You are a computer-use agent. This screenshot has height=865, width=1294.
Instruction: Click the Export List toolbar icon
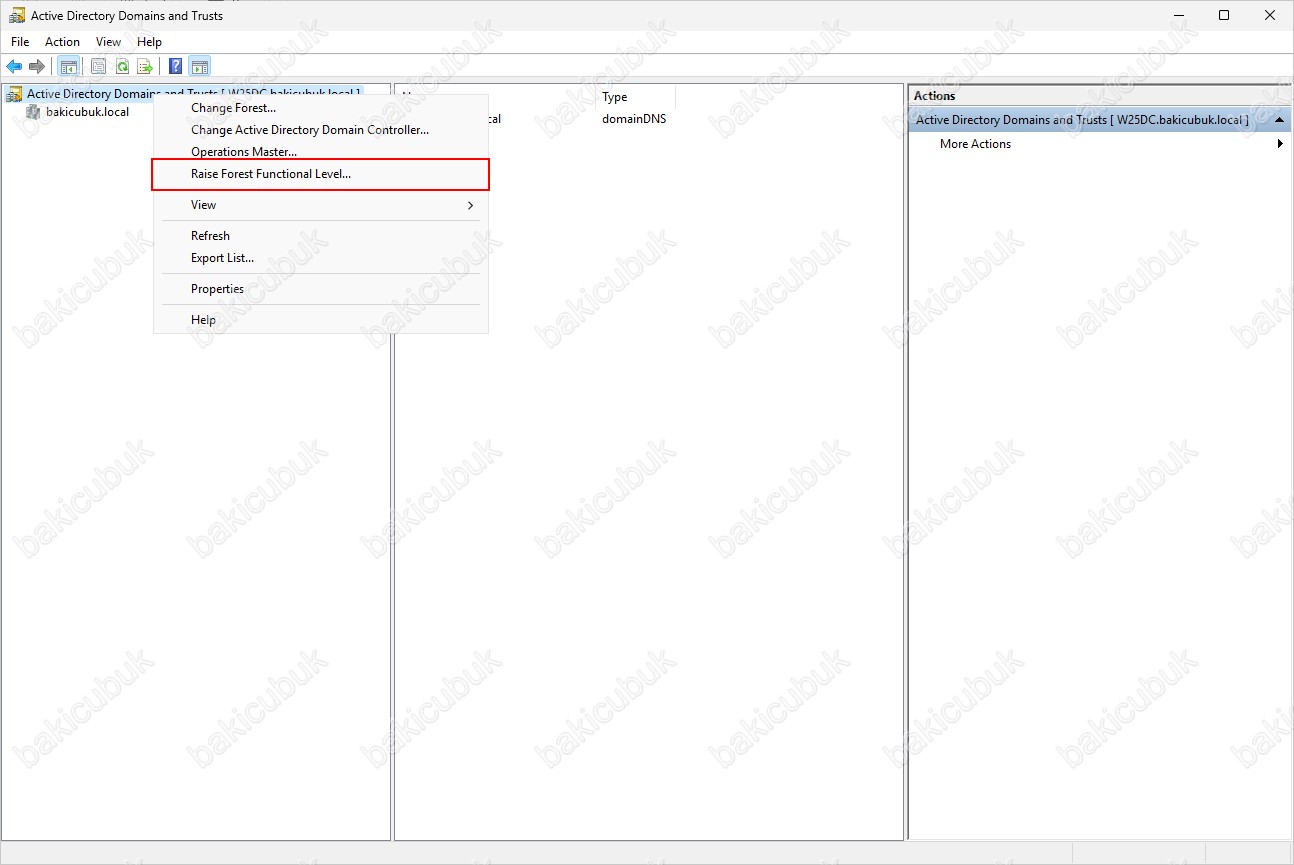click(145, 67)
